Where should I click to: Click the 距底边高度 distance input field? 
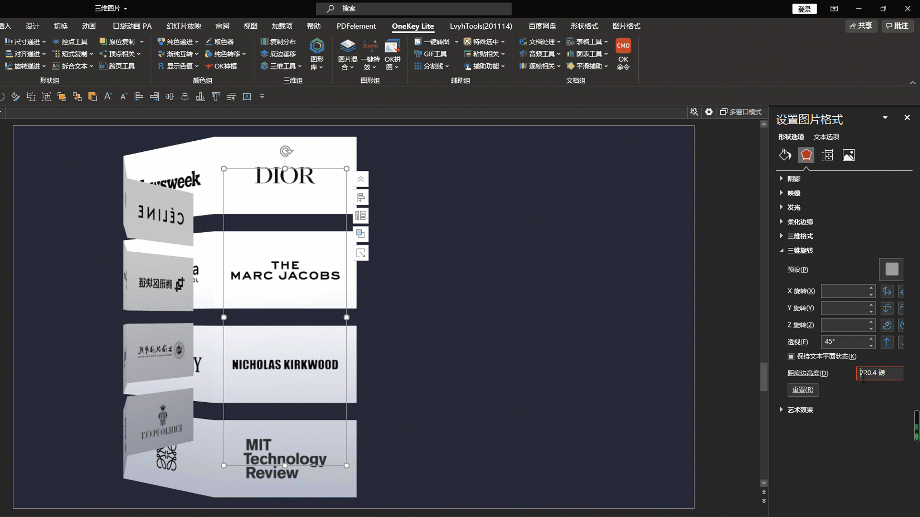click(880, 373)
